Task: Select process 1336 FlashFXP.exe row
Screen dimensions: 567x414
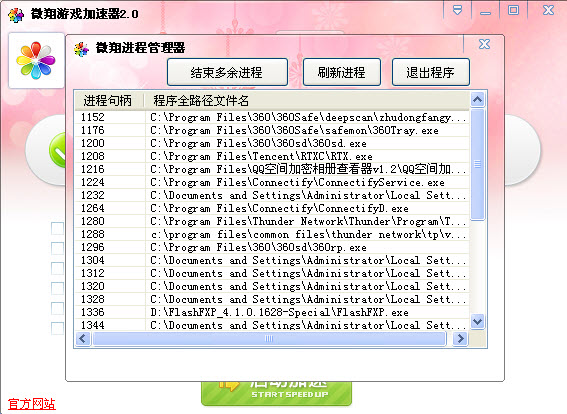Action: pos(272,312)
